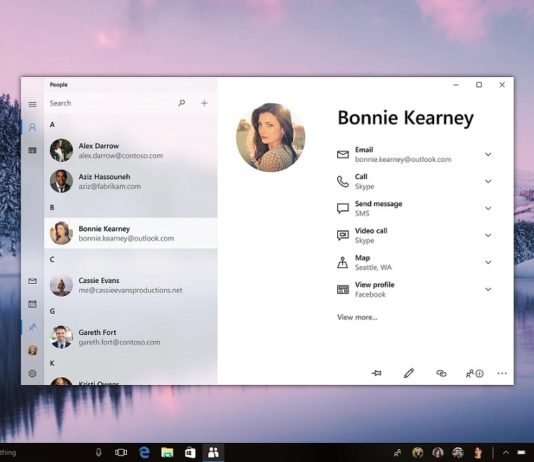The height and width of the screenshot is (462, 534).
Task: Expand the View profile Facebook chevron
Action: pyautogui.click(x=488, y=289)
